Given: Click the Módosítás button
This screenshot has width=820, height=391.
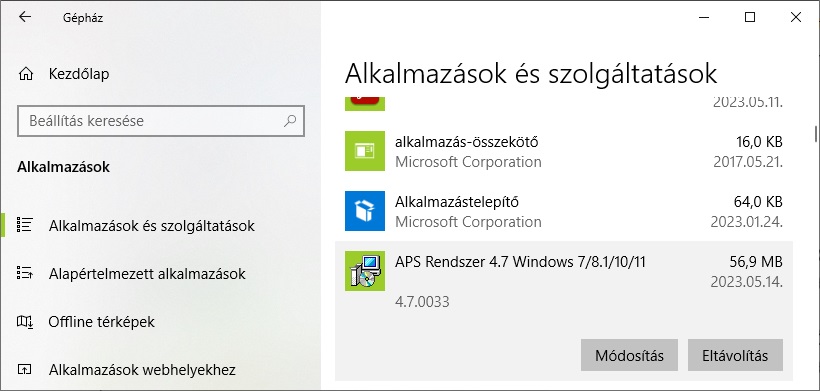Looking at the screenshot, I should (x=629, y=355).
